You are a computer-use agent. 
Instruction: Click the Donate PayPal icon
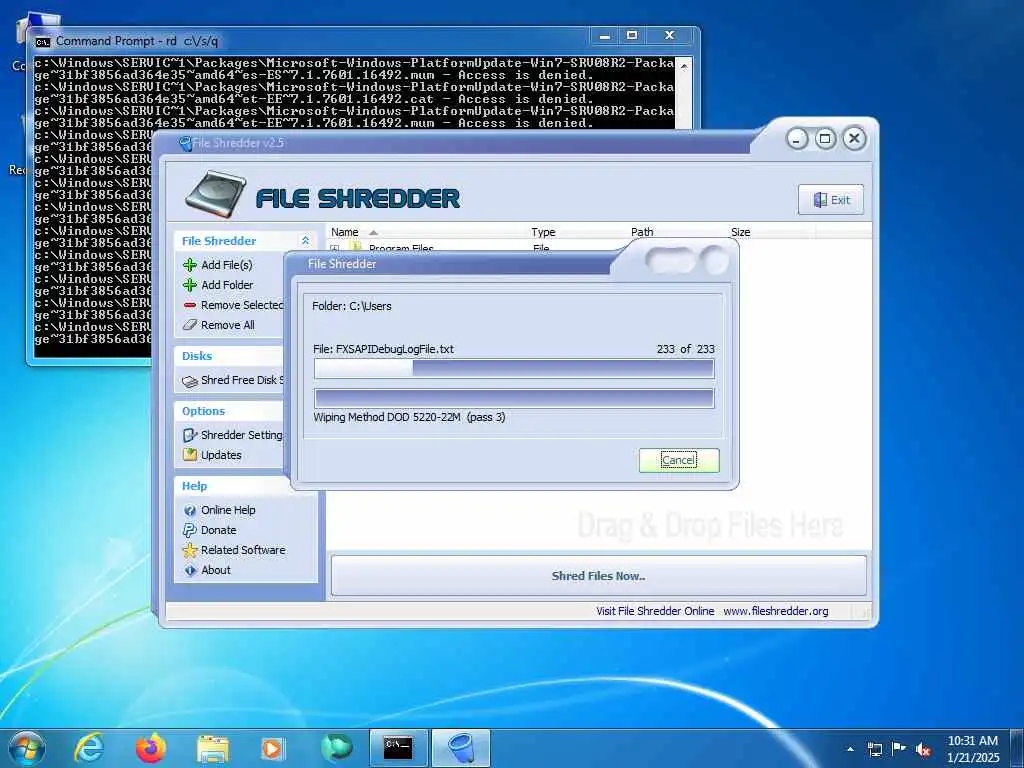click(x=190, y=530)
